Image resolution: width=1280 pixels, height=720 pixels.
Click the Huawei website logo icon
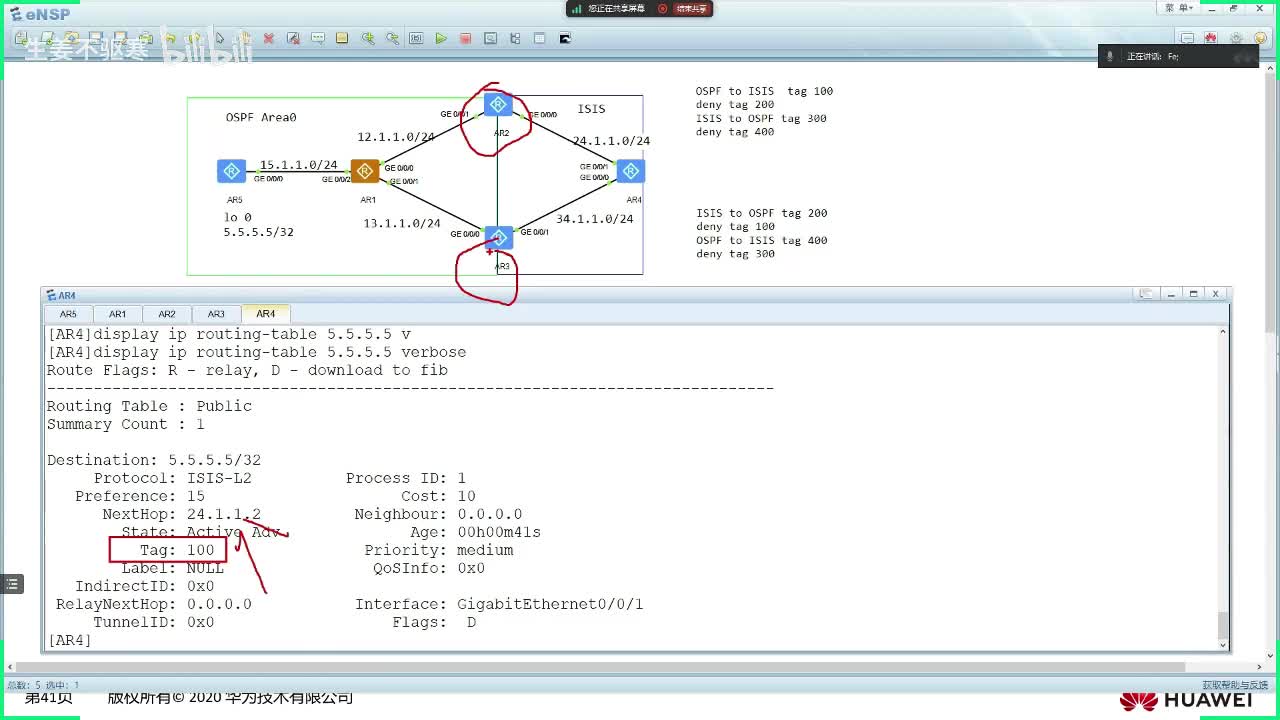tap(1211, 39)
